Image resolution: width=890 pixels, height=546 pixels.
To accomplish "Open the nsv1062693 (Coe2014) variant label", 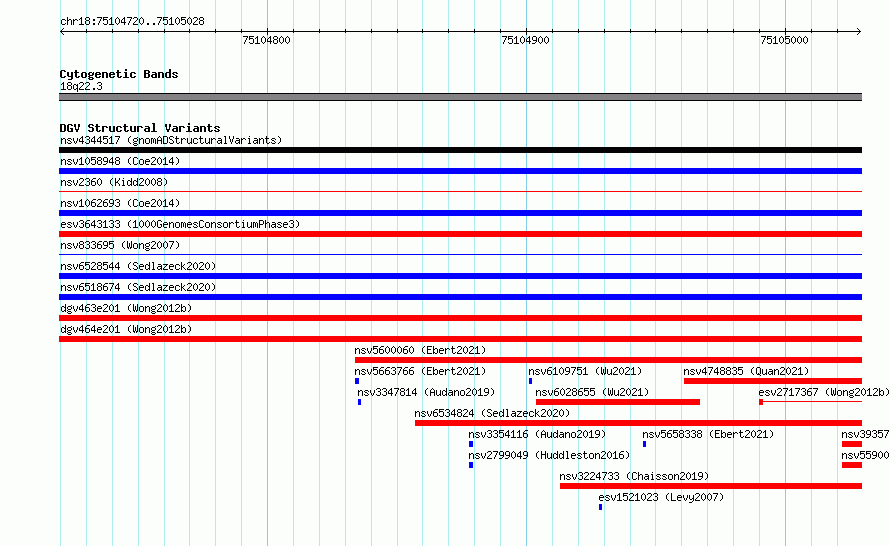I will (x=120, y=203).
